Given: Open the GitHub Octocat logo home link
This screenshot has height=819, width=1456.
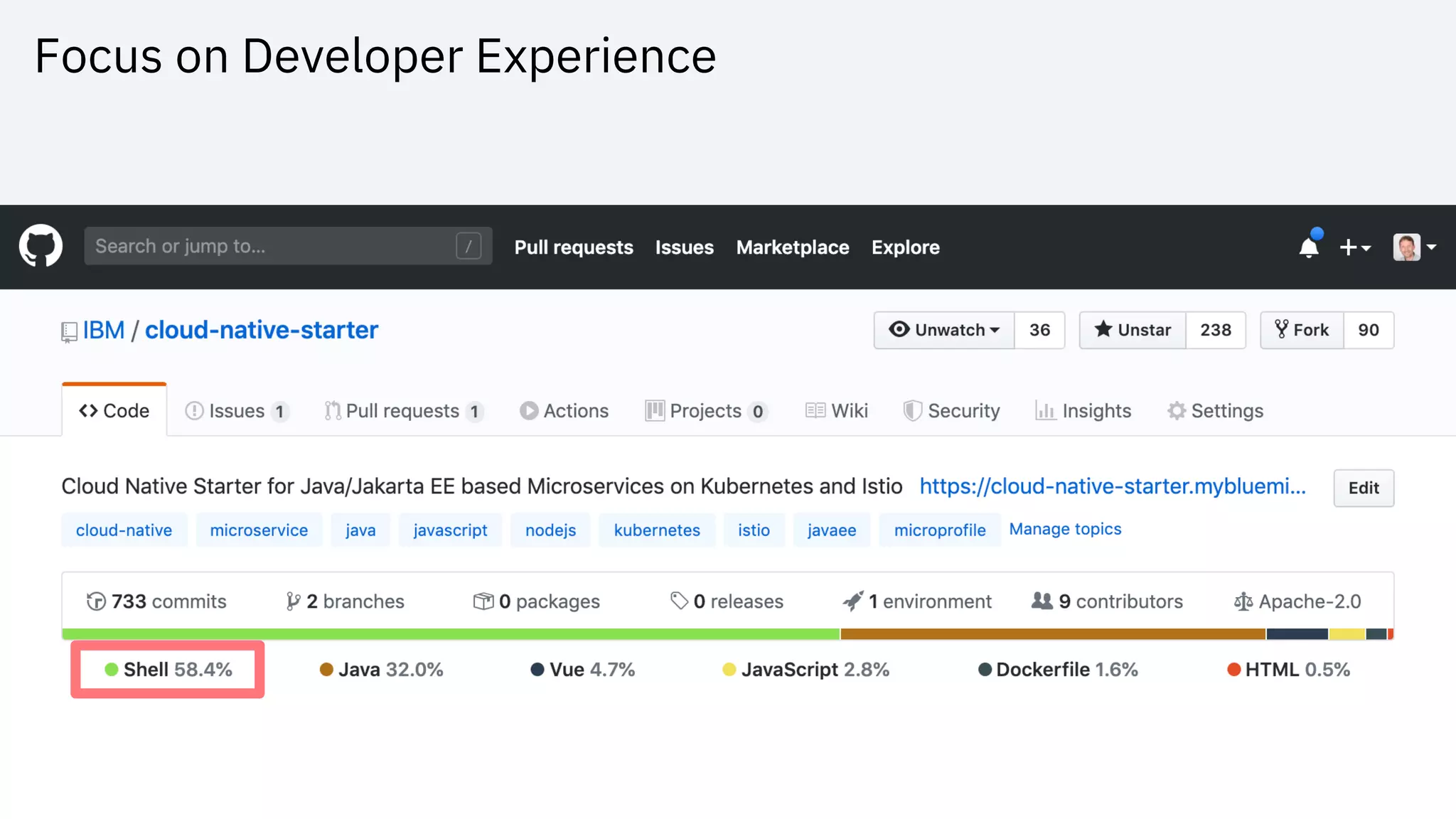Looking at the screenshot, I should pyautogui.click(x=41, y=246).
